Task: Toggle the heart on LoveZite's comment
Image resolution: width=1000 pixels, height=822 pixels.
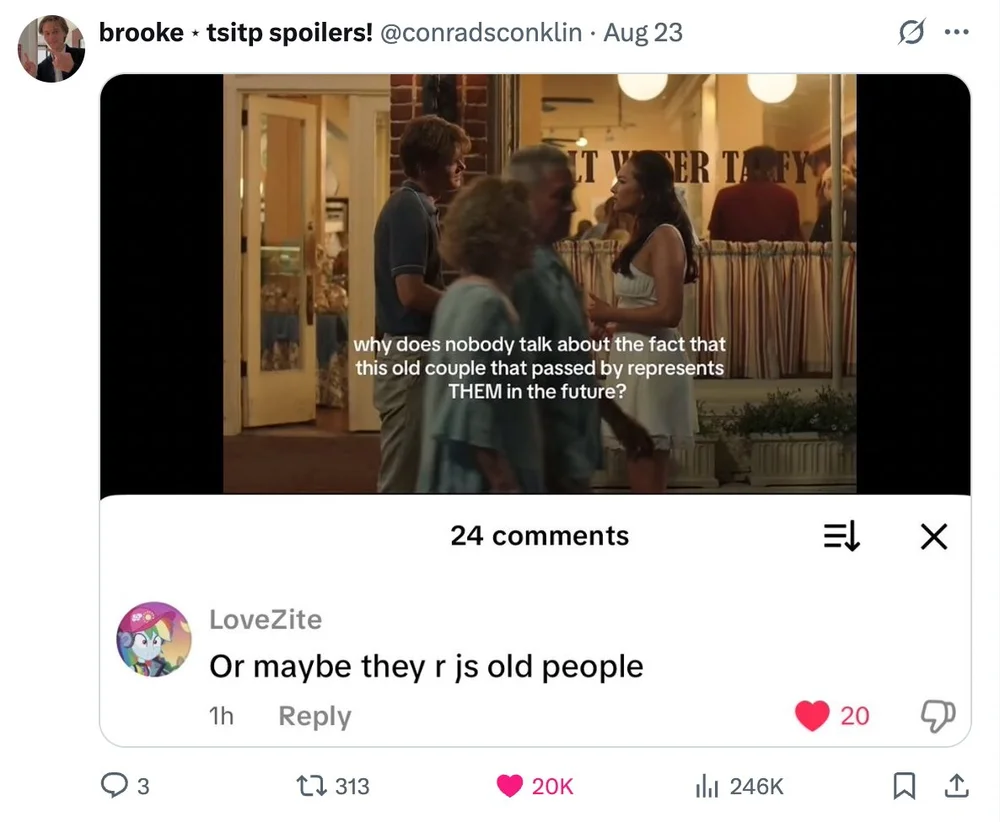Action: 812,716
